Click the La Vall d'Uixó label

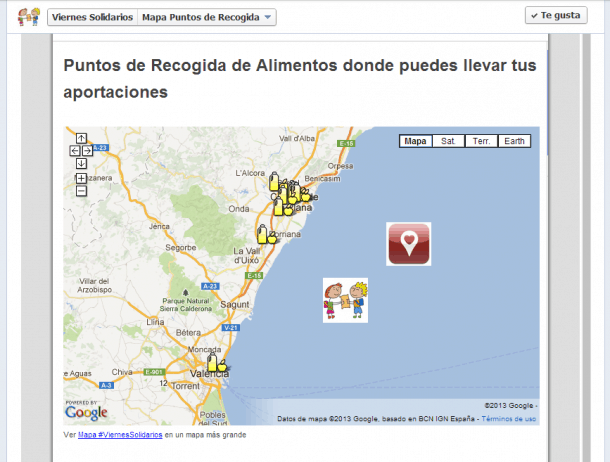(247, 256)
